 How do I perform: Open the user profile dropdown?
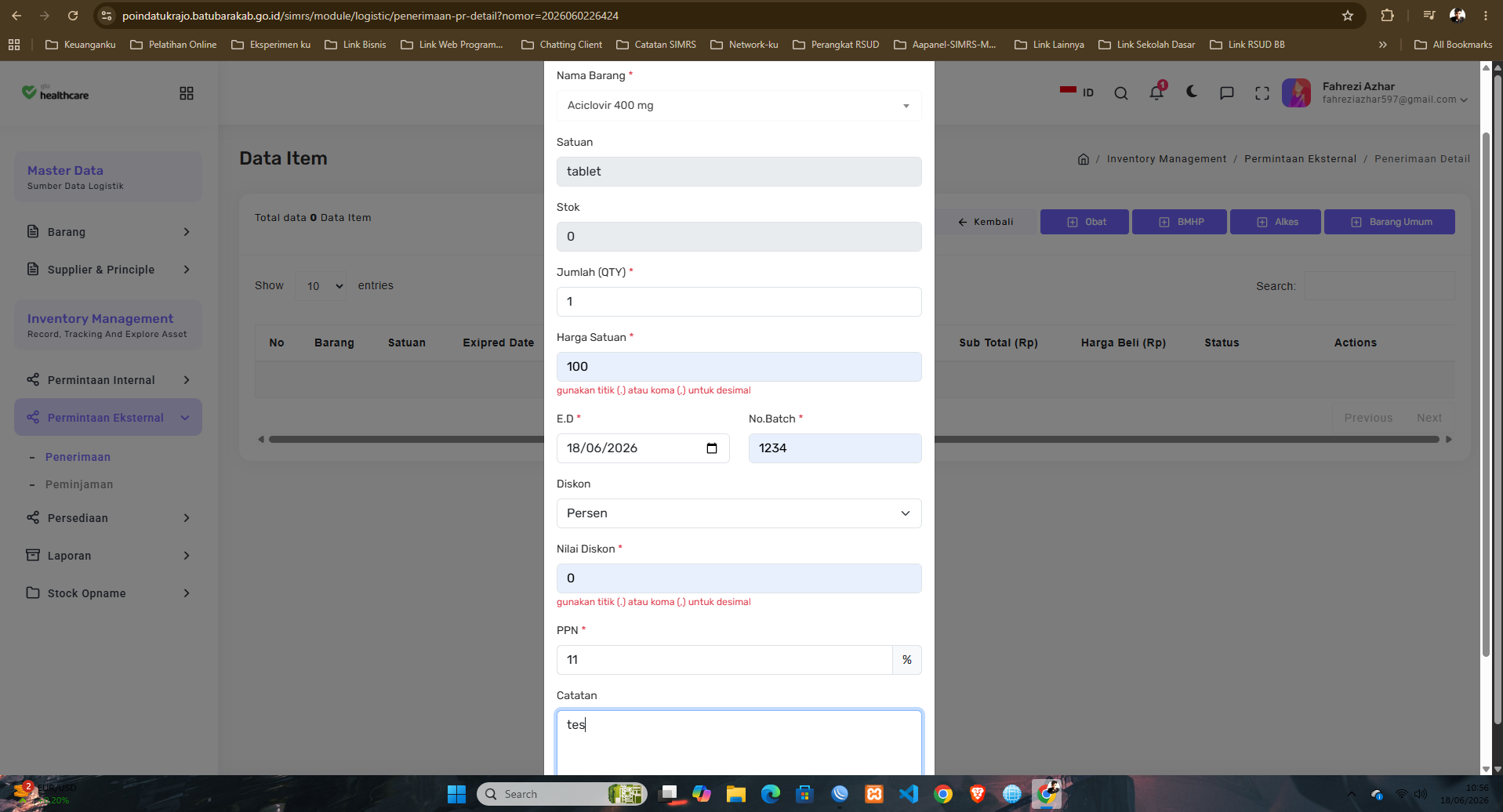[1375, 92]
